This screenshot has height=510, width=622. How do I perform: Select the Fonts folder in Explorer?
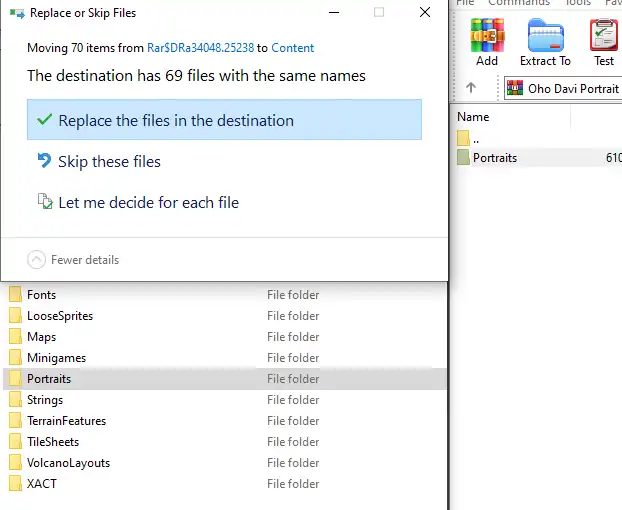click(41, 295)
